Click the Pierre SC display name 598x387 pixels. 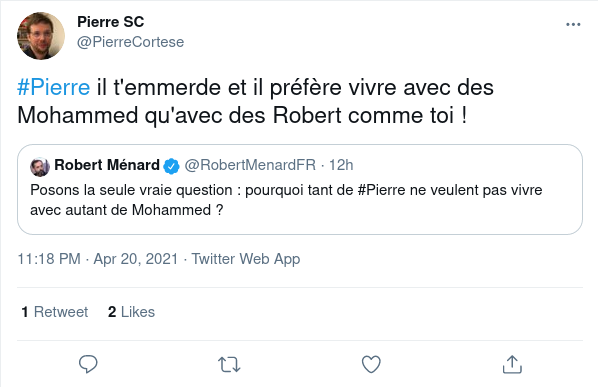coord(111,22)
